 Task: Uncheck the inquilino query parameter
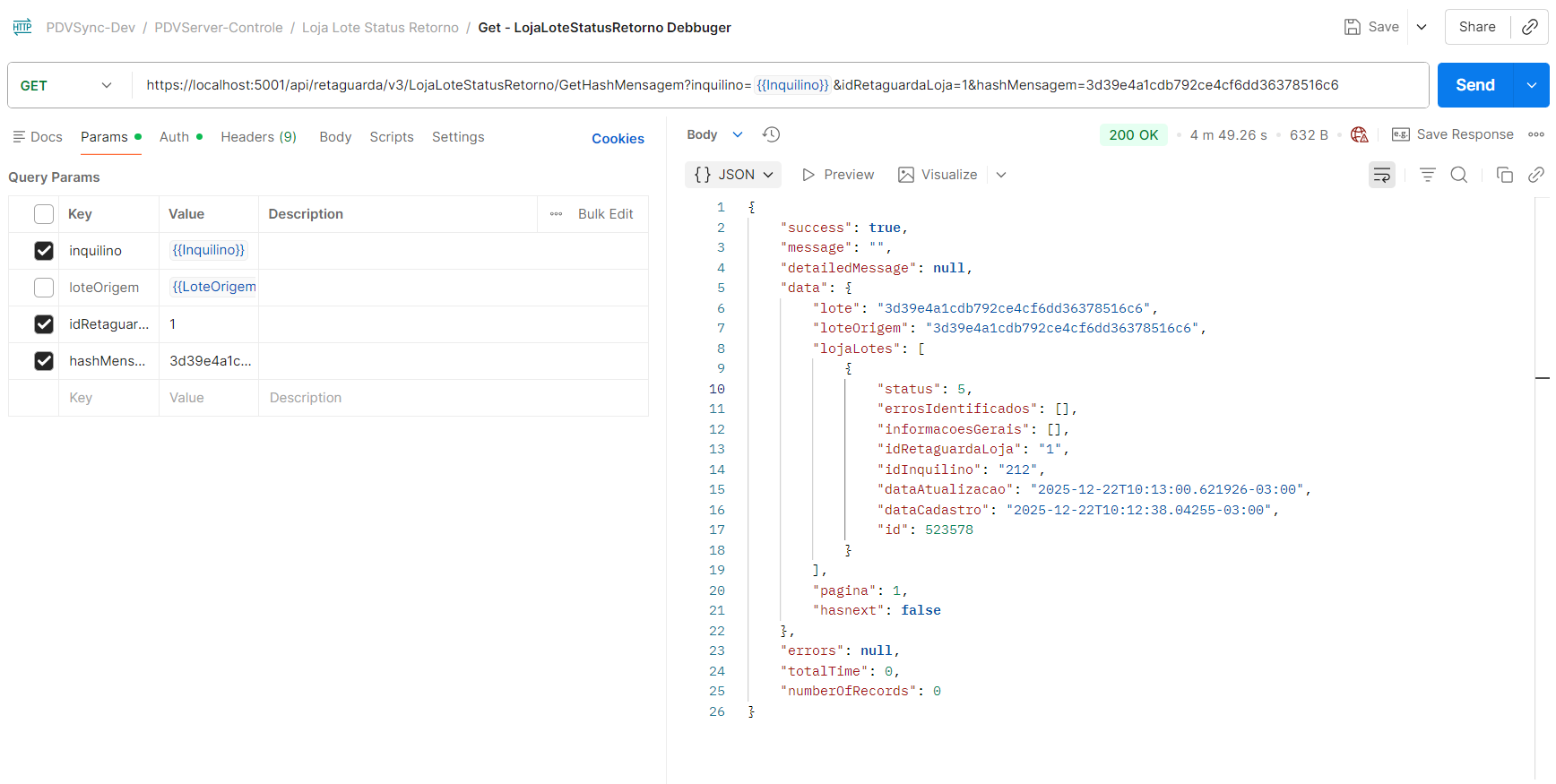44,251
